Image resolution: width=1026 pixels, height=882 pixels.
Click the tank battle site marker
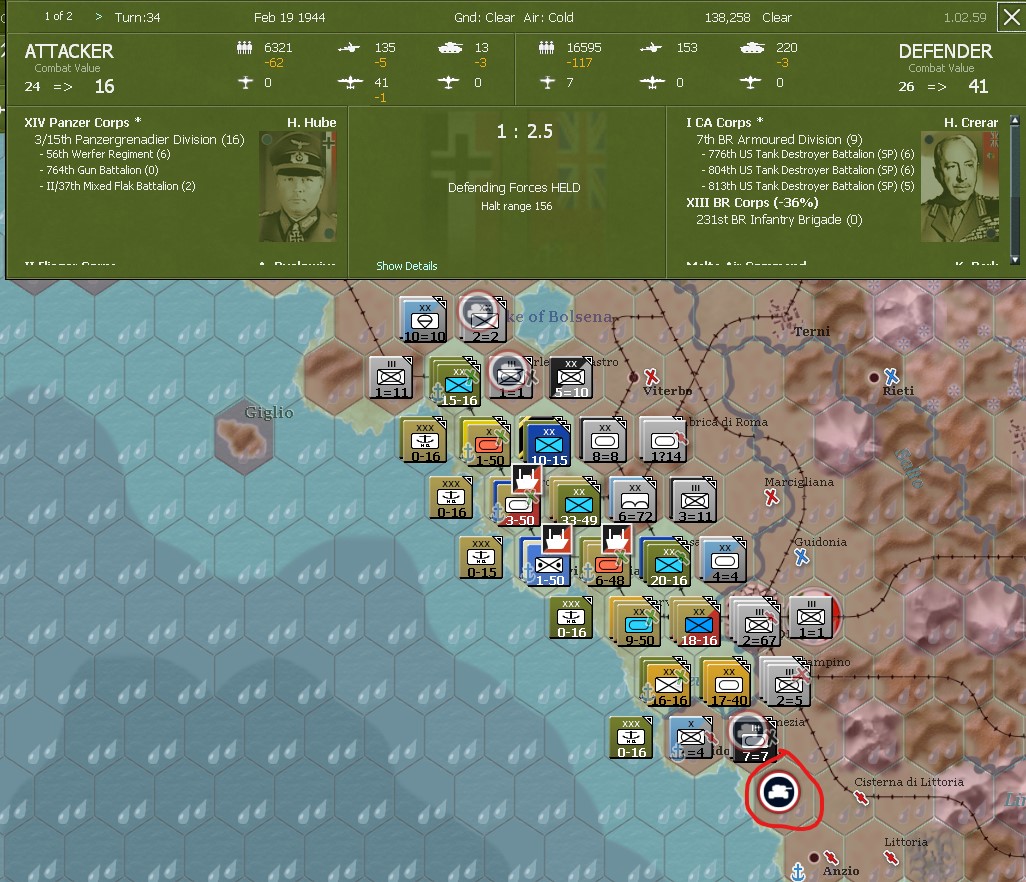(779, 792)
